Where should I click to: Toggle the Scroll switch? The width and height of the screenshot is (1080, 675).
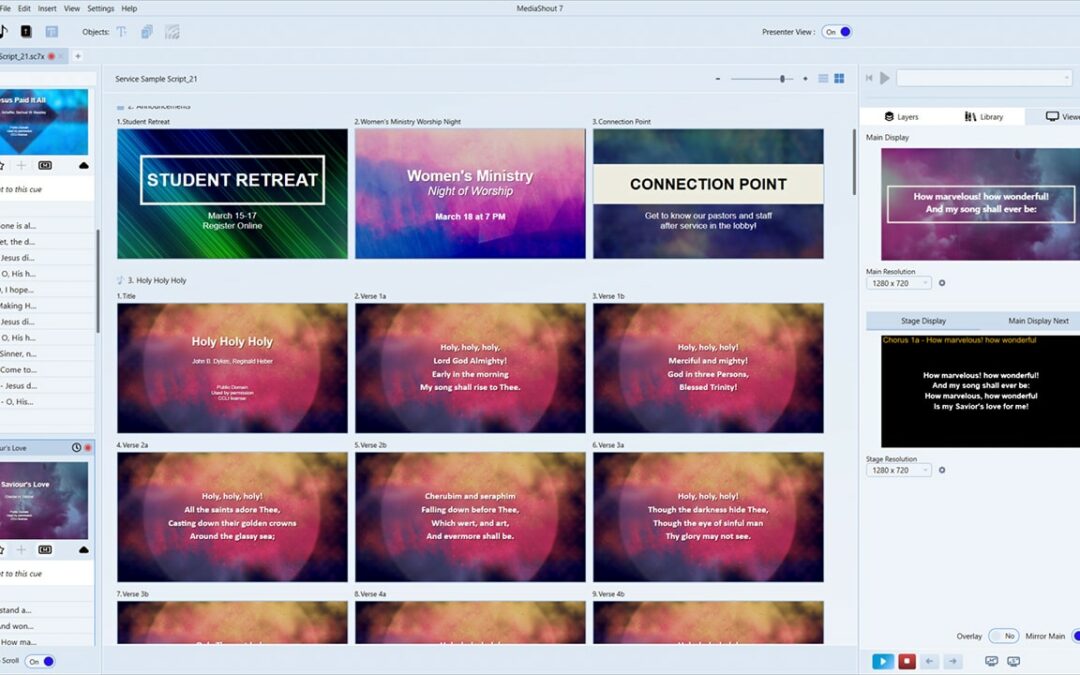[x=40, y=661]
